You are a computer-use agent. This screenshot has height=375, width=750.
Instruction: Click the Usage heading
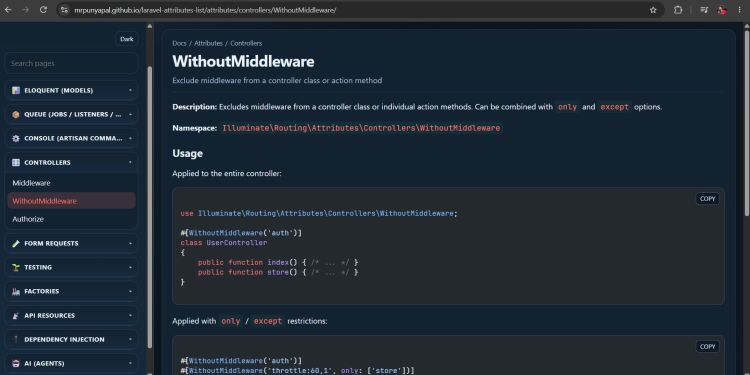pos(188,154)
